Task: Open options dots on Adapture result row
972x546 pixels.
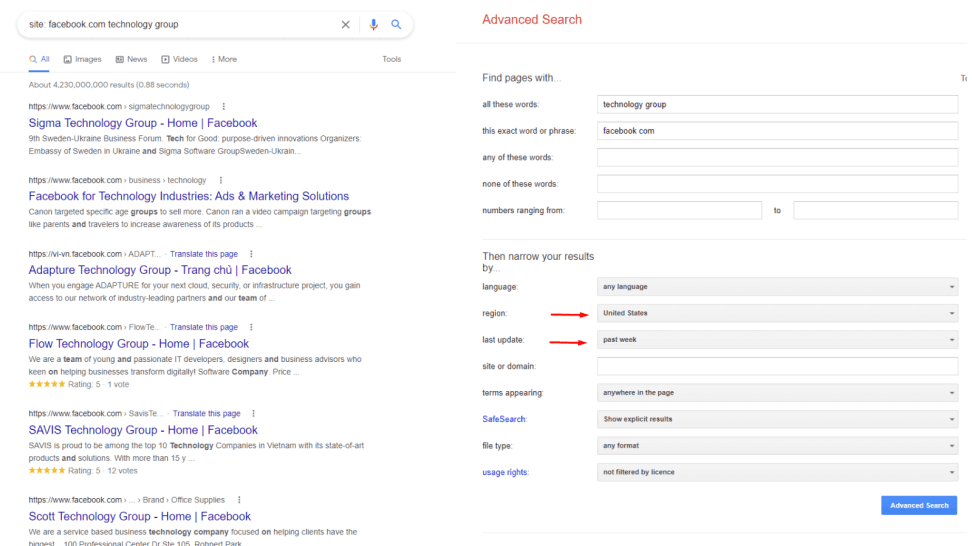Action: [251, 254]
